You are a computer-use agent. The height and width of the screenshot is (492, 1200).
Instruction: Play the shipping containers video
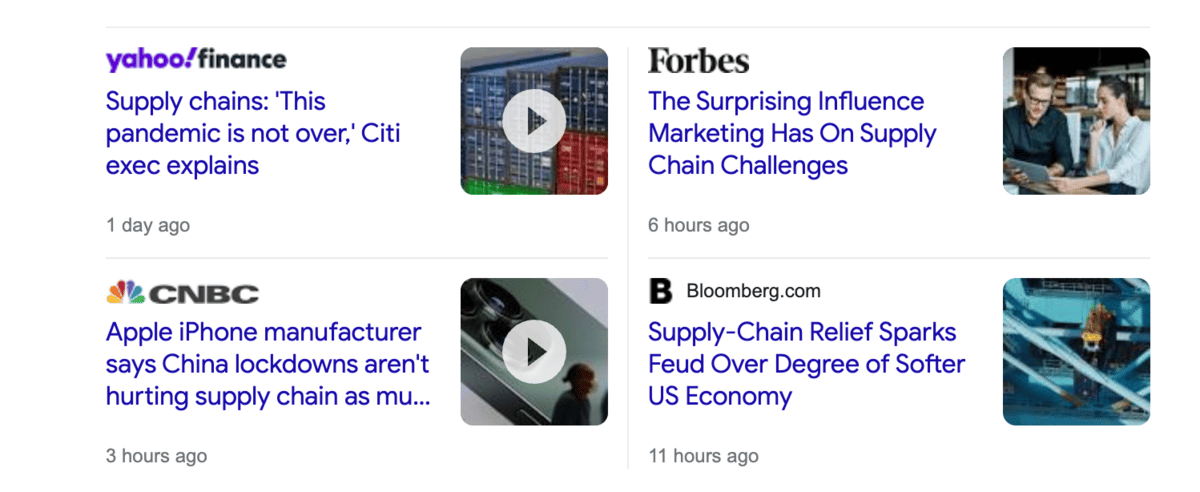pos(534,121)
